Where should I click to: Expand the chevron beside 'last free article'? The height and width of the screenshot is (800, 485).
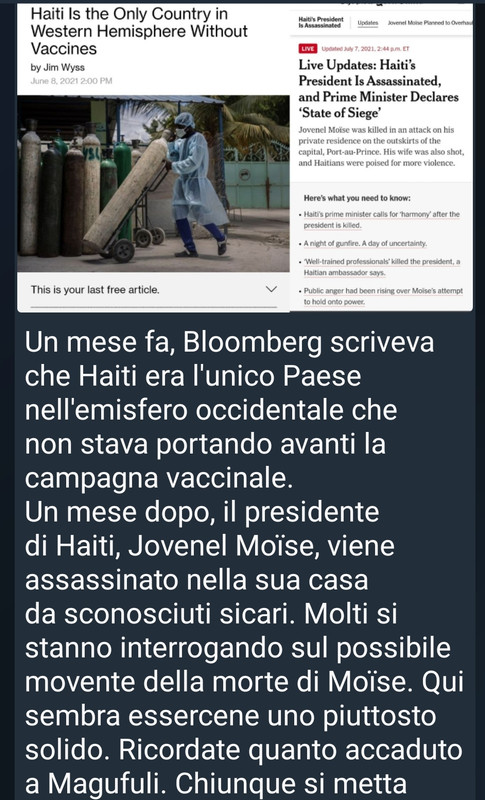(x=271, y=289)
